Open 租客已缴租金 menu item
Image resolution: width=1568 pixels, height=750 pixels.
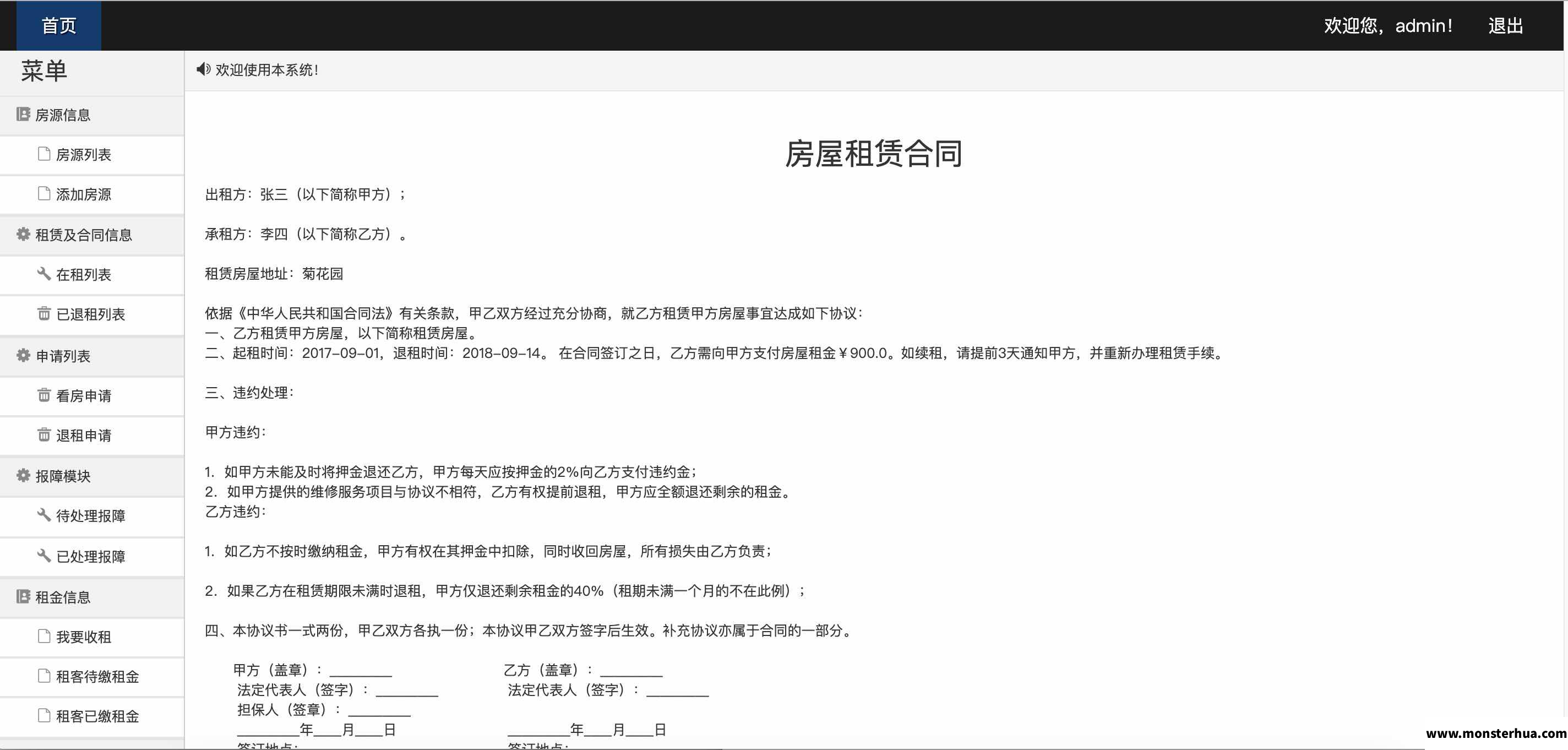click(92, 716)
